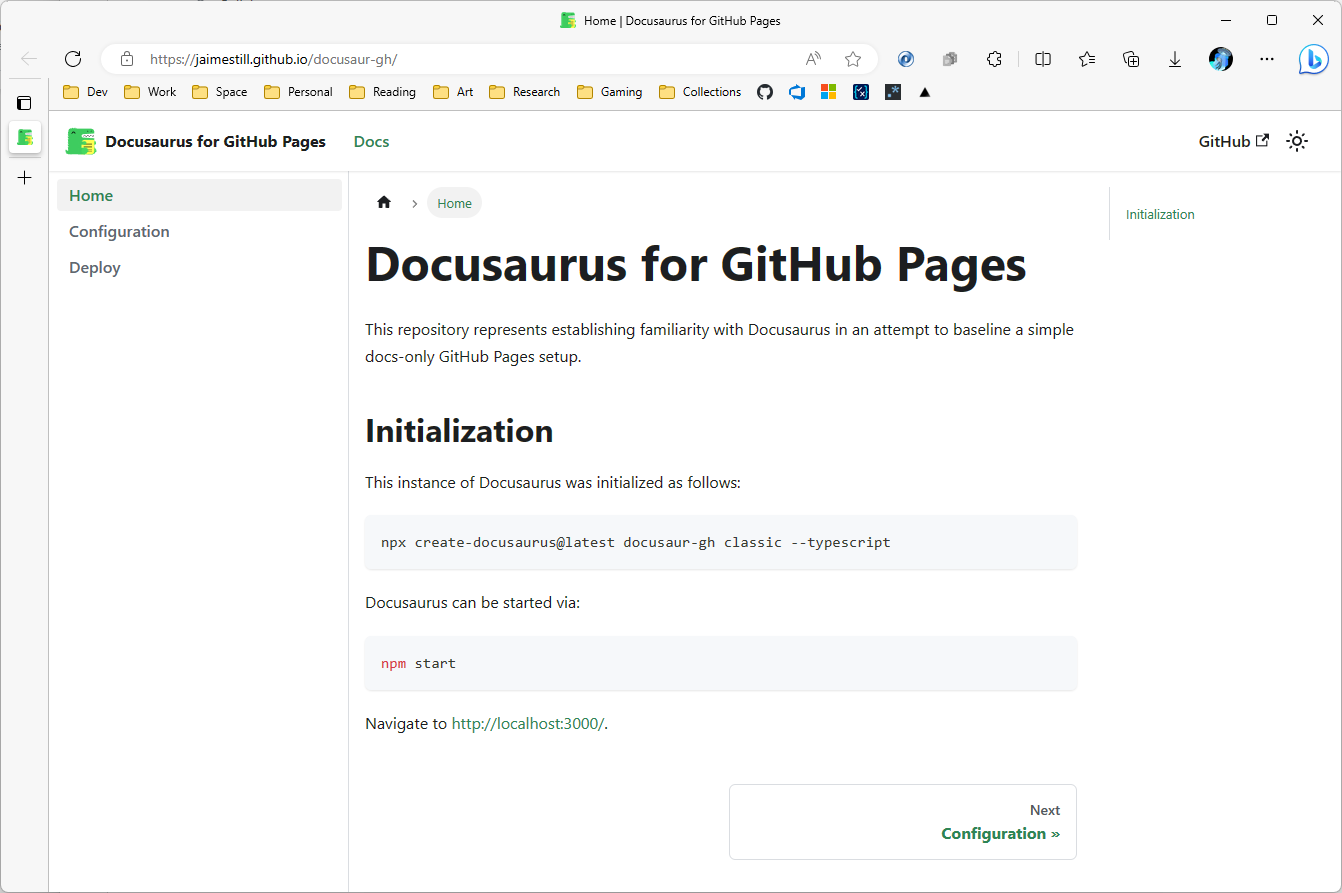Viewport: 1342px width, 893px height.
Task: Click the Docusaurus dinosaur logo in navbar
Action: [81, 142]
